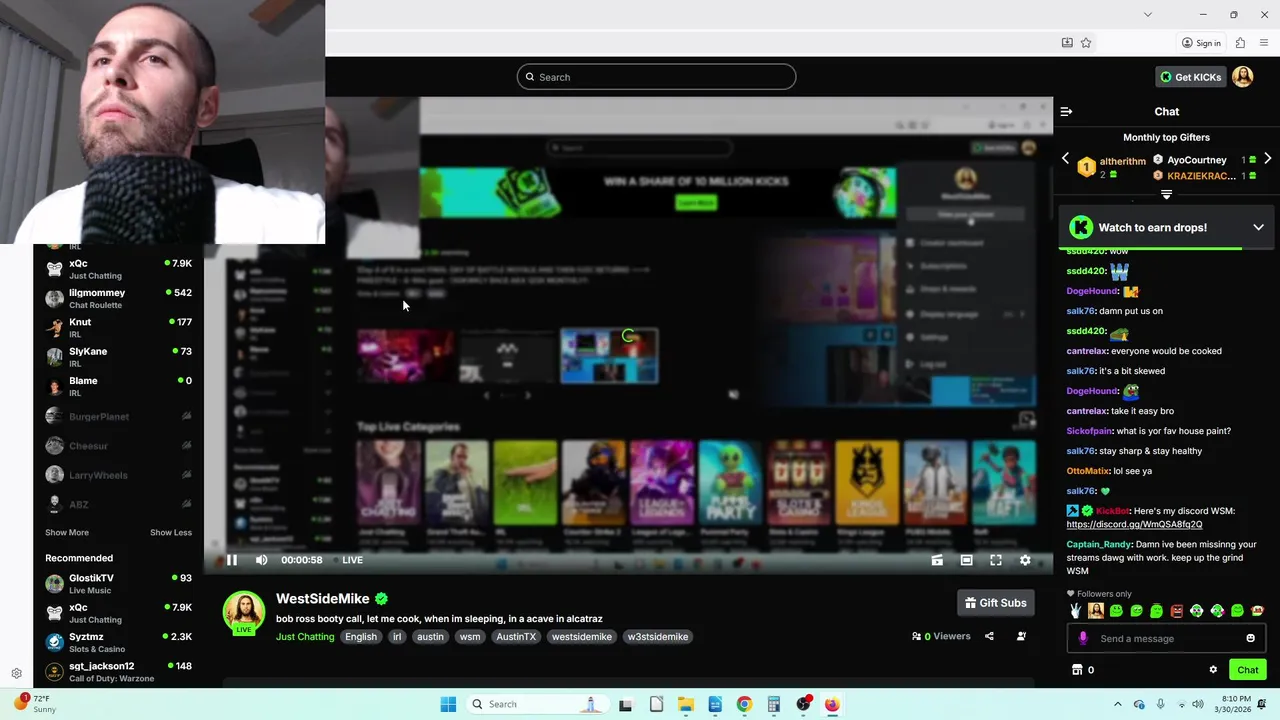Click Sign in in the browser toolbar

coord(1201,43)
